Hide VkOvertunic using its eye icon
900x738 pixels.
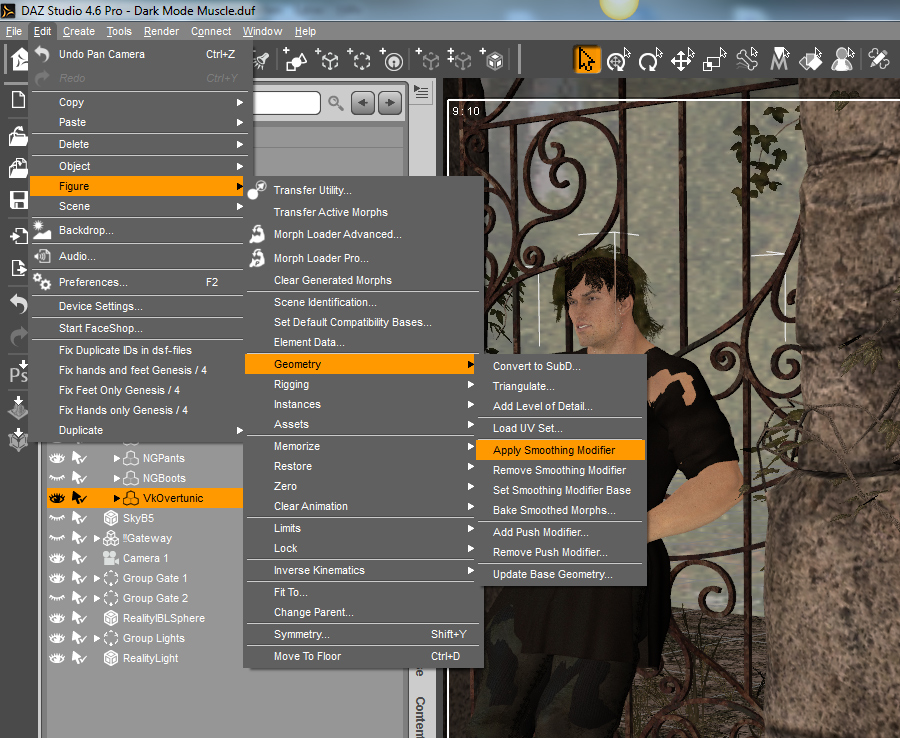(57, 498)
